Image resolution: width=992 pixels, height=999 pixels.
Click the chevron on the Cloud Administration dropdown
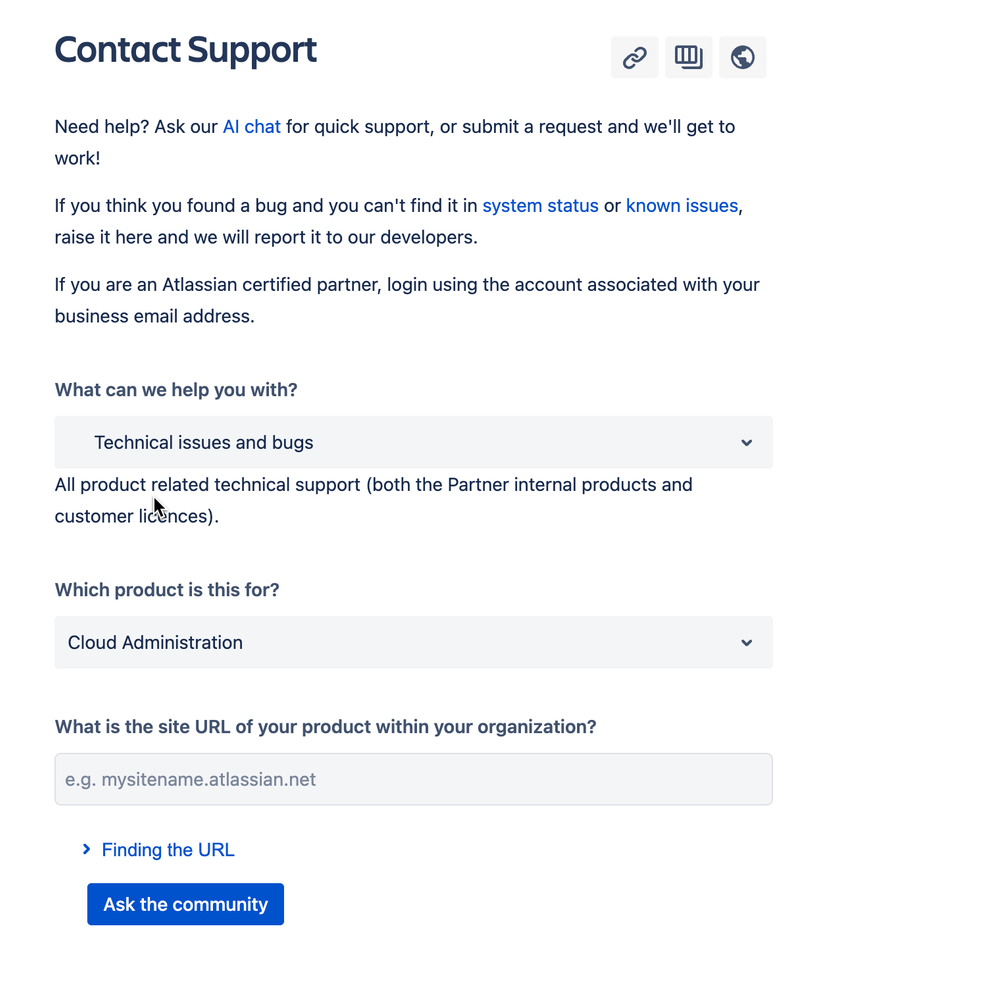tap(746, 642)
